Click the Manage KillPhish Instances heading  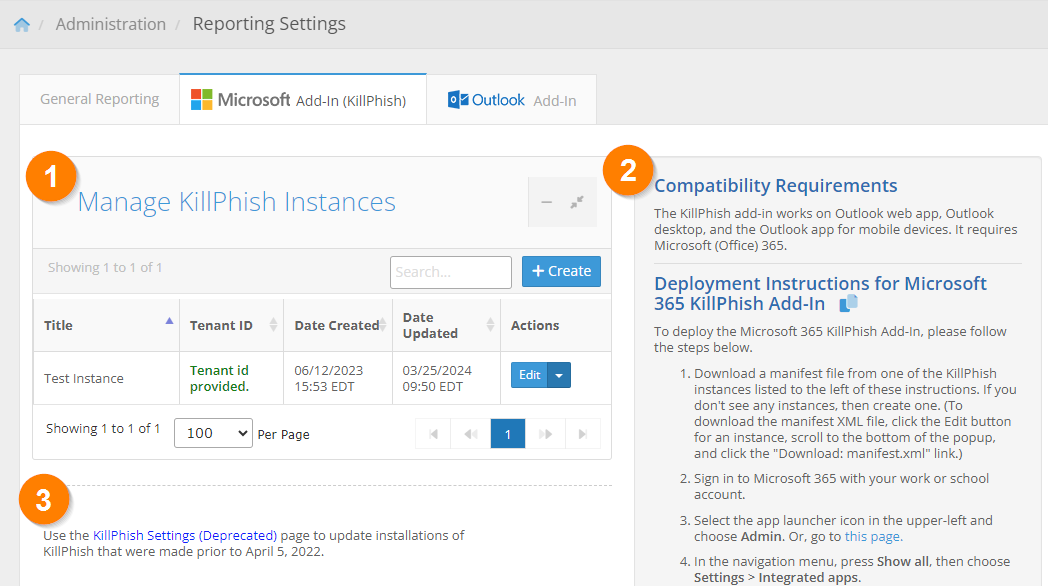tap(237, 202)
